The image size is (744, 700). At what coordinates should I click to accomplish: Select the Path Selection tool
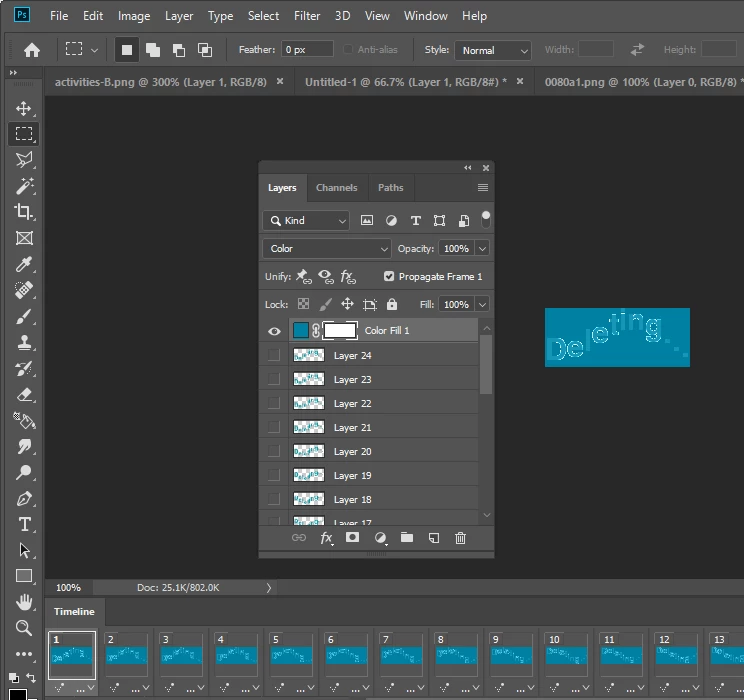point(24,551)
